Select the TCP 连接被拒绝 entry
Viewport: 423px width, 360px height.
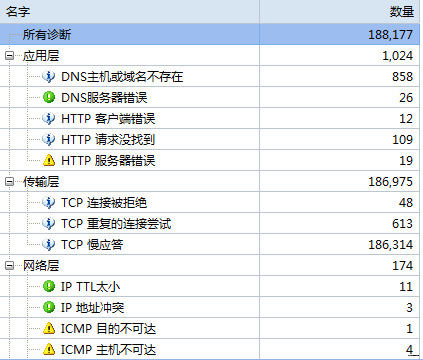click(x=104, y=203)
